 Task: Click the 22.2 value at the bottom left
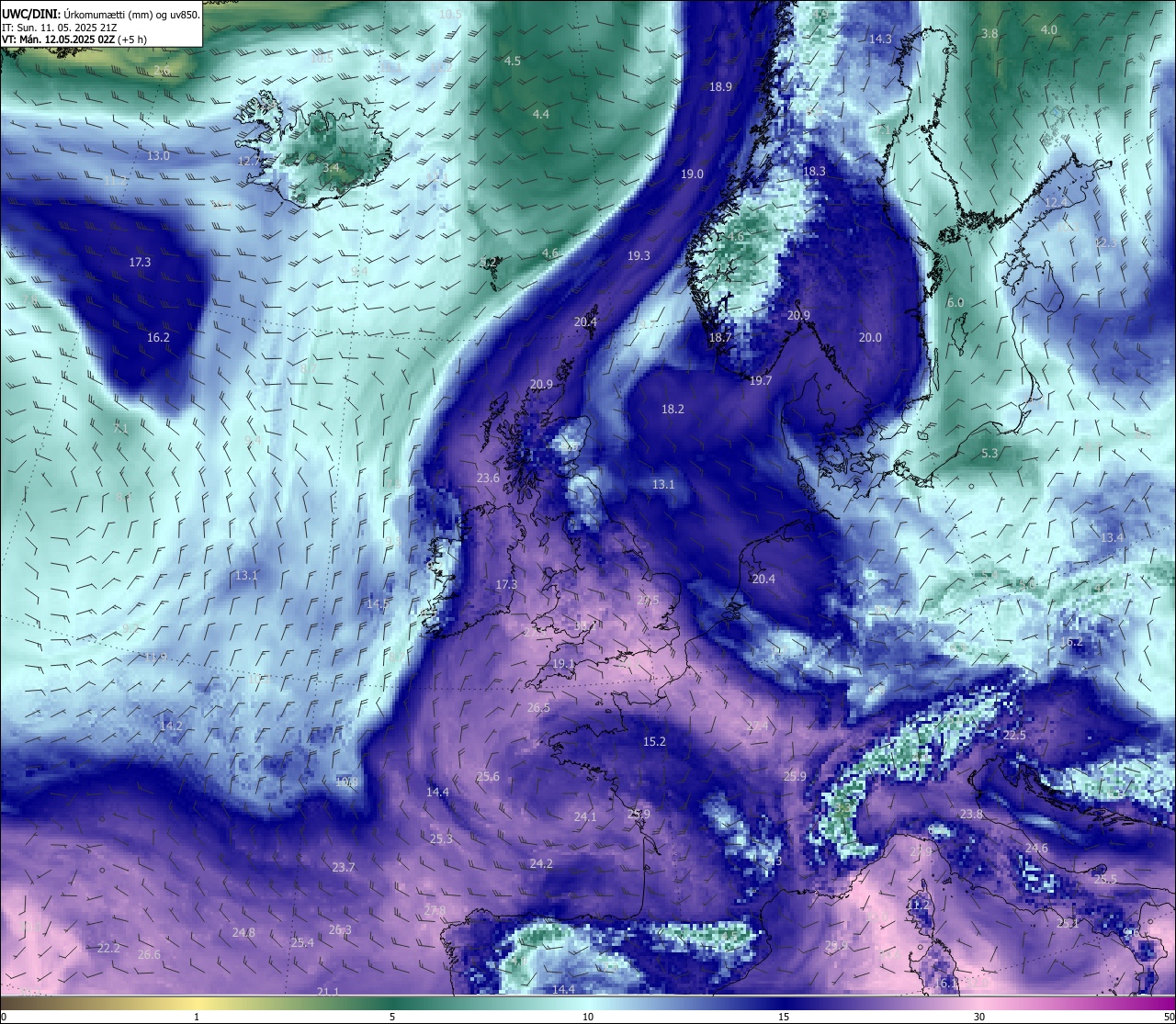108,949
